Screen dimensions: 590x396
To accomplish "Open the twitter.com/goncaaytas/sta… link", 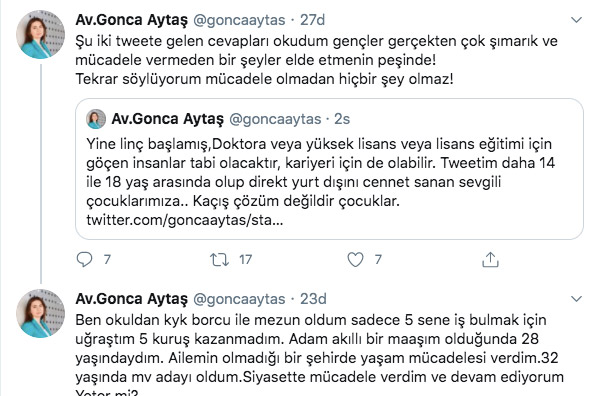I will coord(184,220).
